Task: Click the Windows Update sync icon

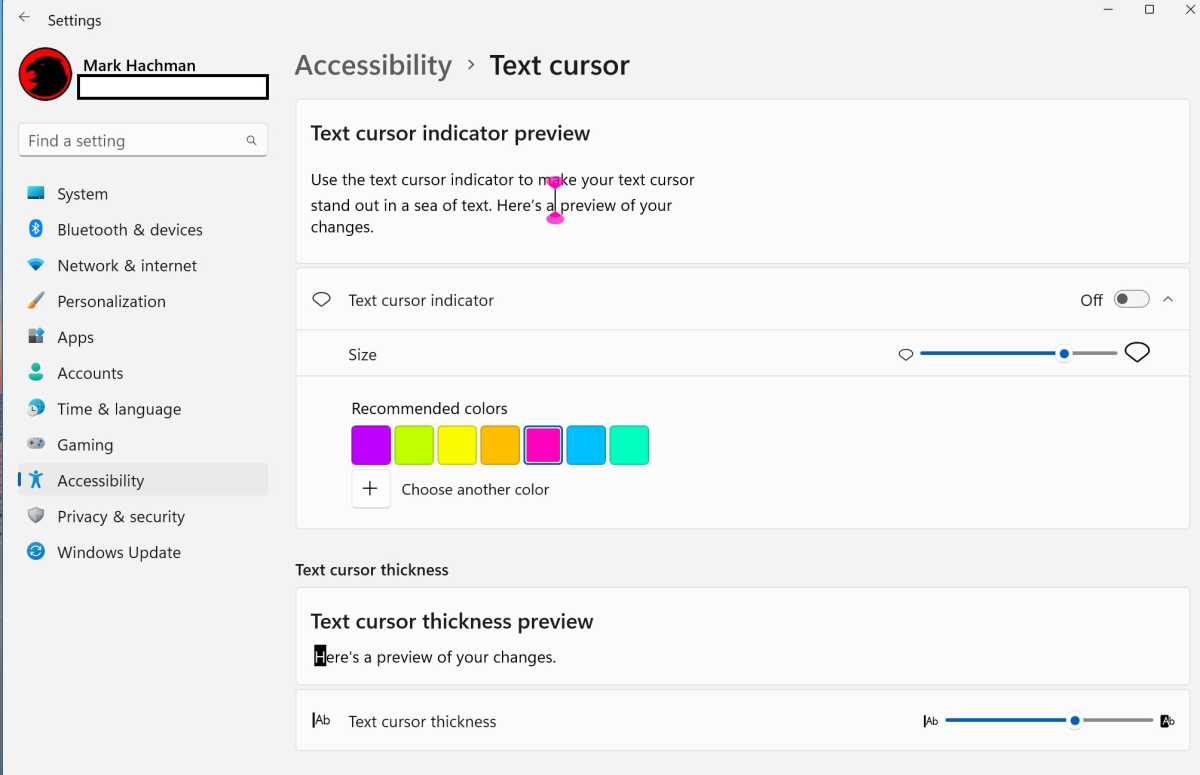Action: tap(36, 552)
